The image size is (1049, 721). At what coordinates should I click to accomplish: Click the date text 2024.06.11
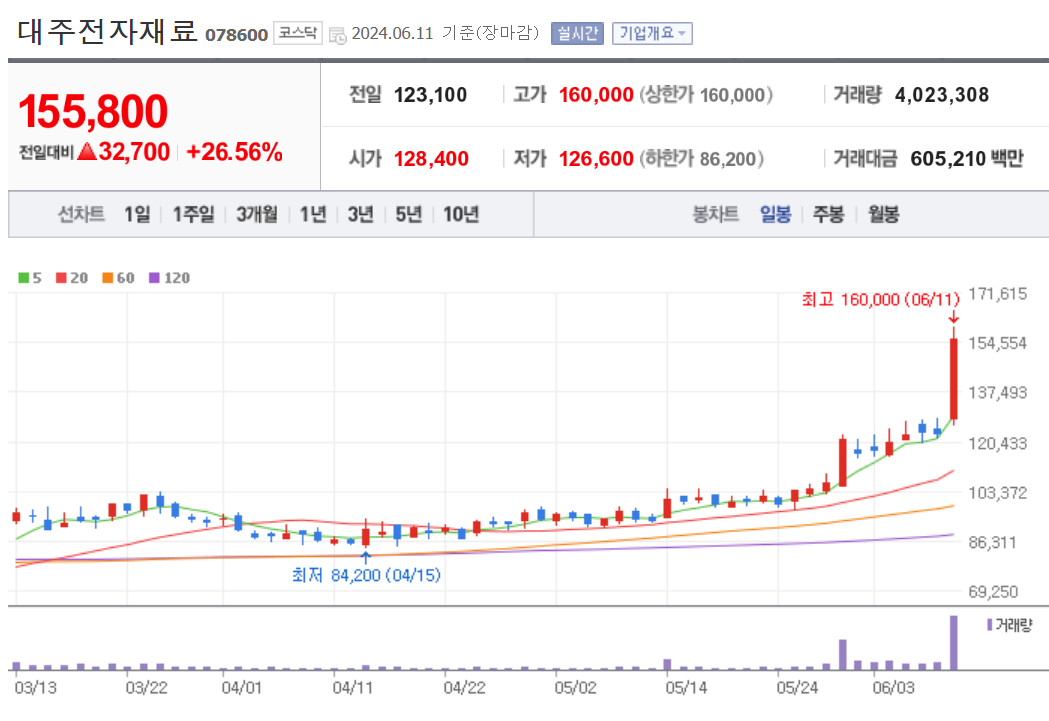tap(393, 33)
